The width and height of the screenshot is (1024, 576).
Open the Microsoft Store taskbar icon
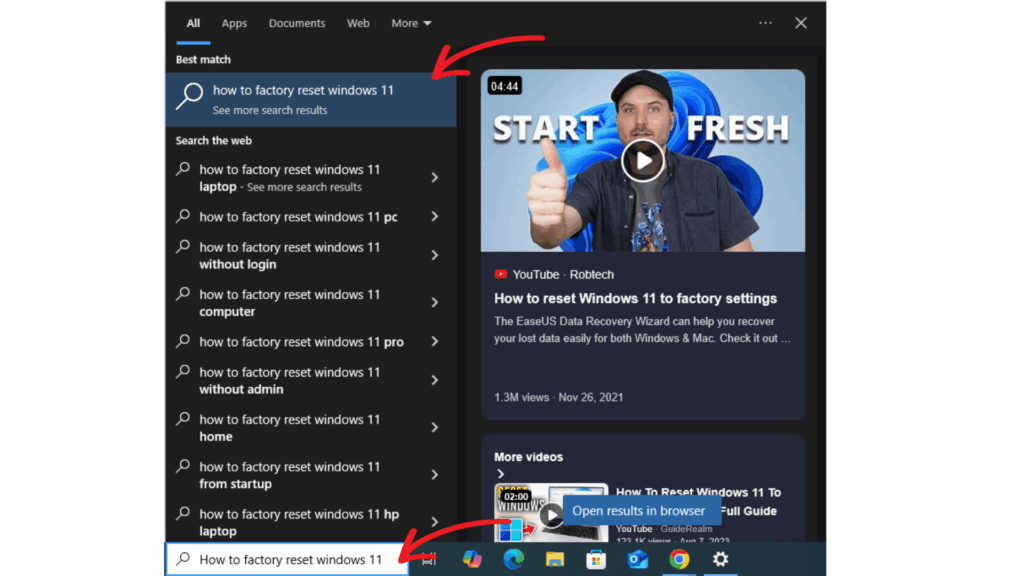coord(596,560)
